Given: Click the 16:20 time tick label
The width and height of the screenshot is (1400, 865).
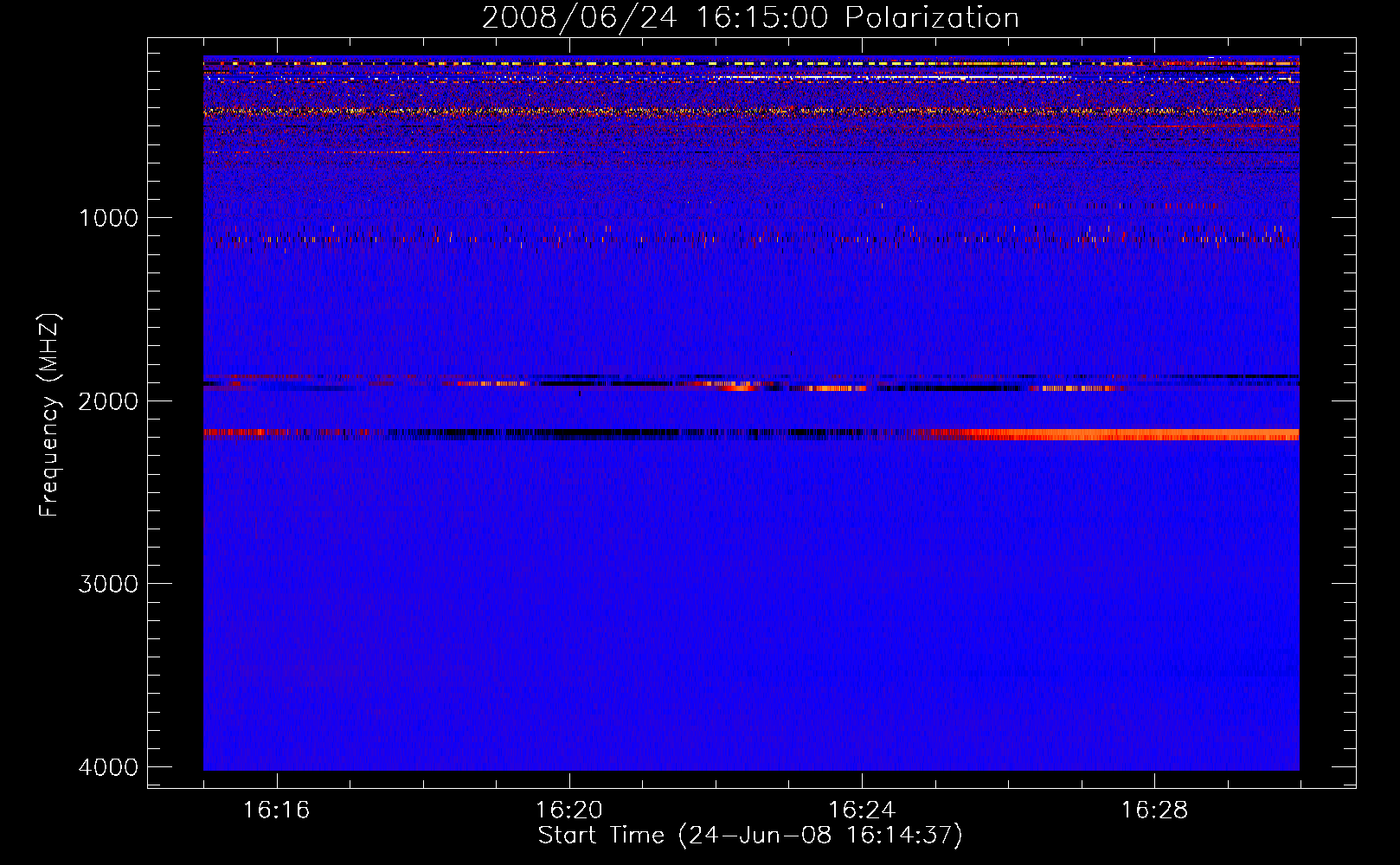Looking at the screenshot, I should pyautogui.click(x=569, y=811).
